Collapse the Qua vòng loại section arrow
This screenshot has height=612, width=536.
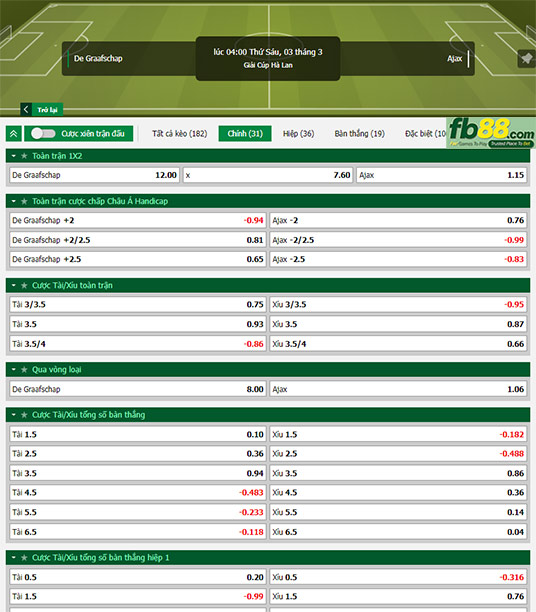tap(14, 370)
